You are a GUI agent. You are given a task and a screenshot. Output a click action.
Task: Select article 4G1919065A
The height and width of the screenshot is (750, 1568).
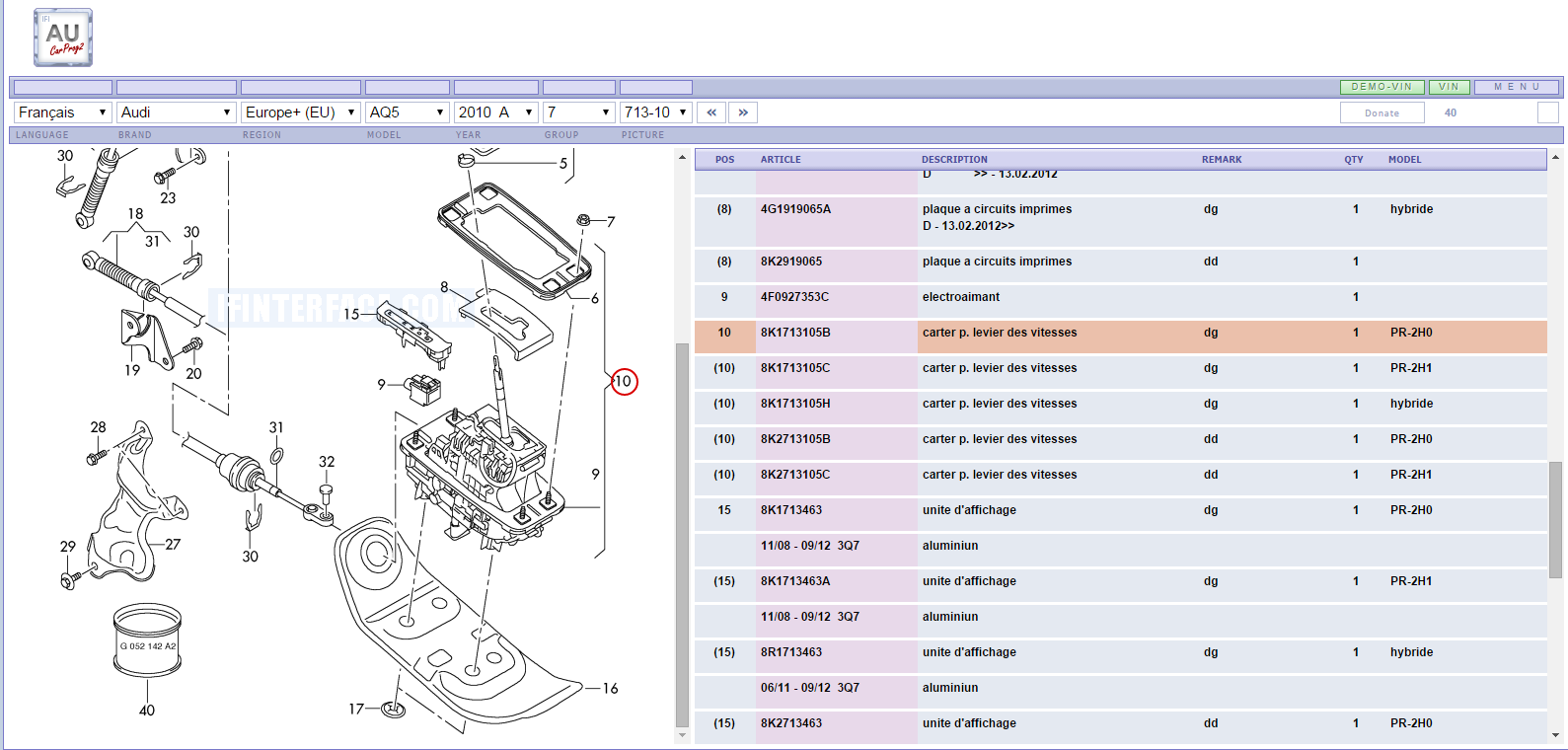click(x=795, y=209)
